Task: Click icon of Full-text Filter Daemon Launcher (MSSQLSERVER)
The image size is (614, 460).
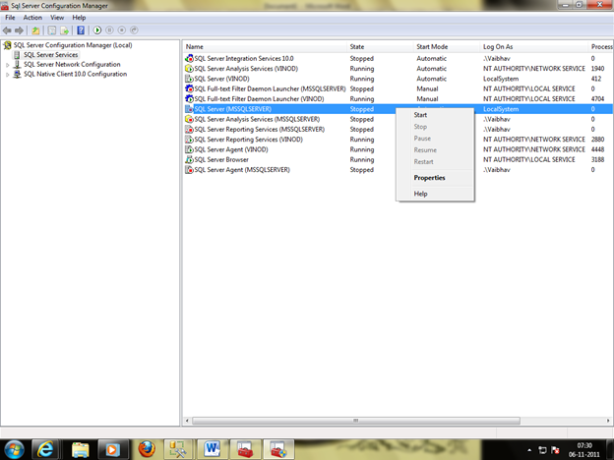Action: (x=189, y=89)
